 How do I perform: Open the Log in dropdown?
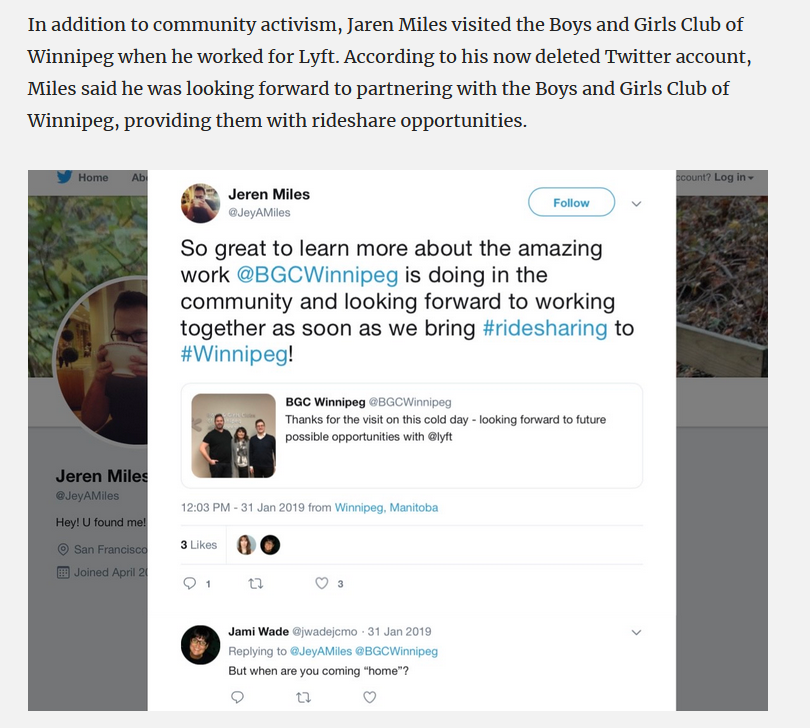(734, 177)
